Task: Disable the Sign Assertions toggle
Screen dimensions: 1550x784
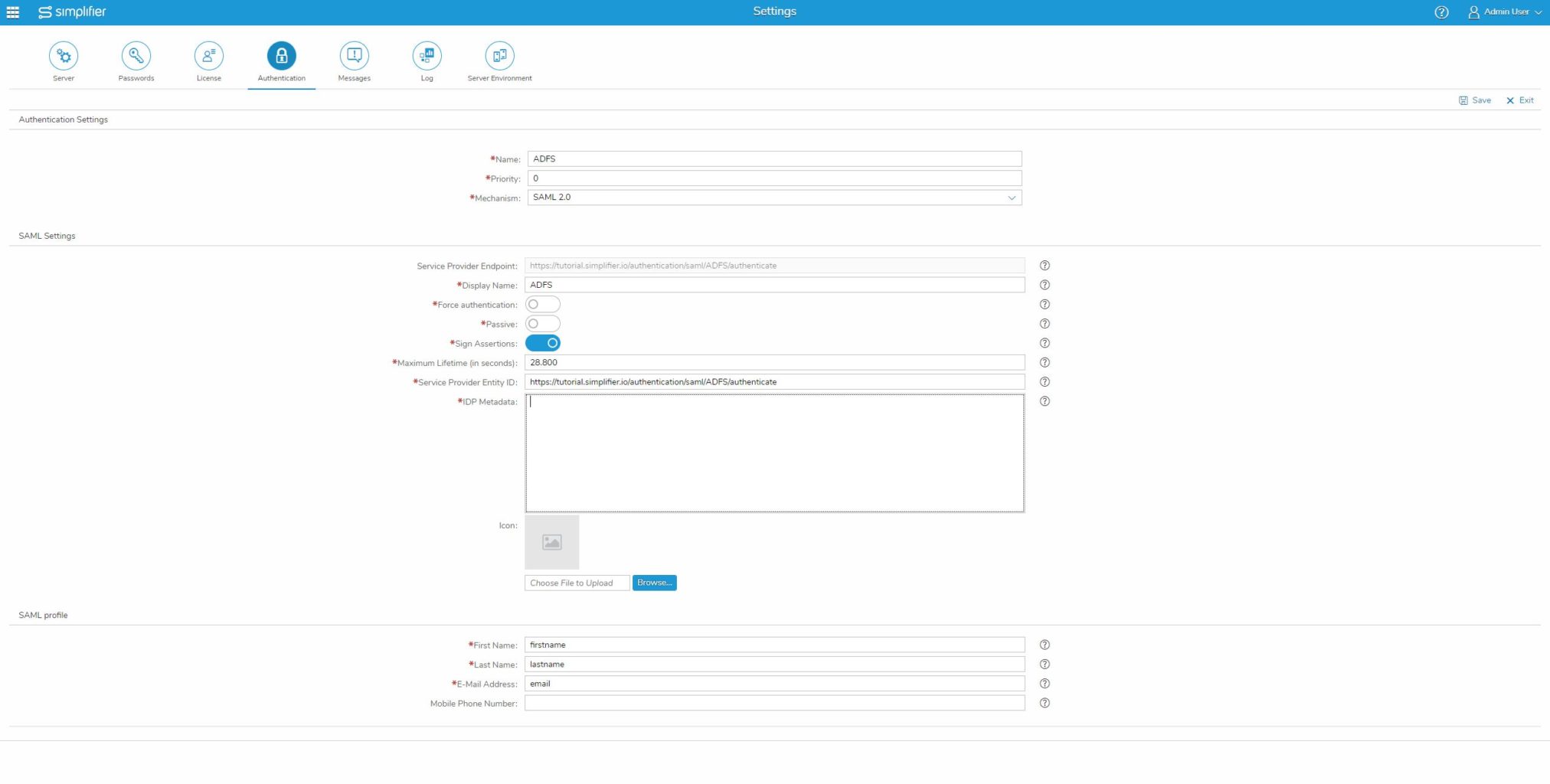Action: tap(543, 343)
